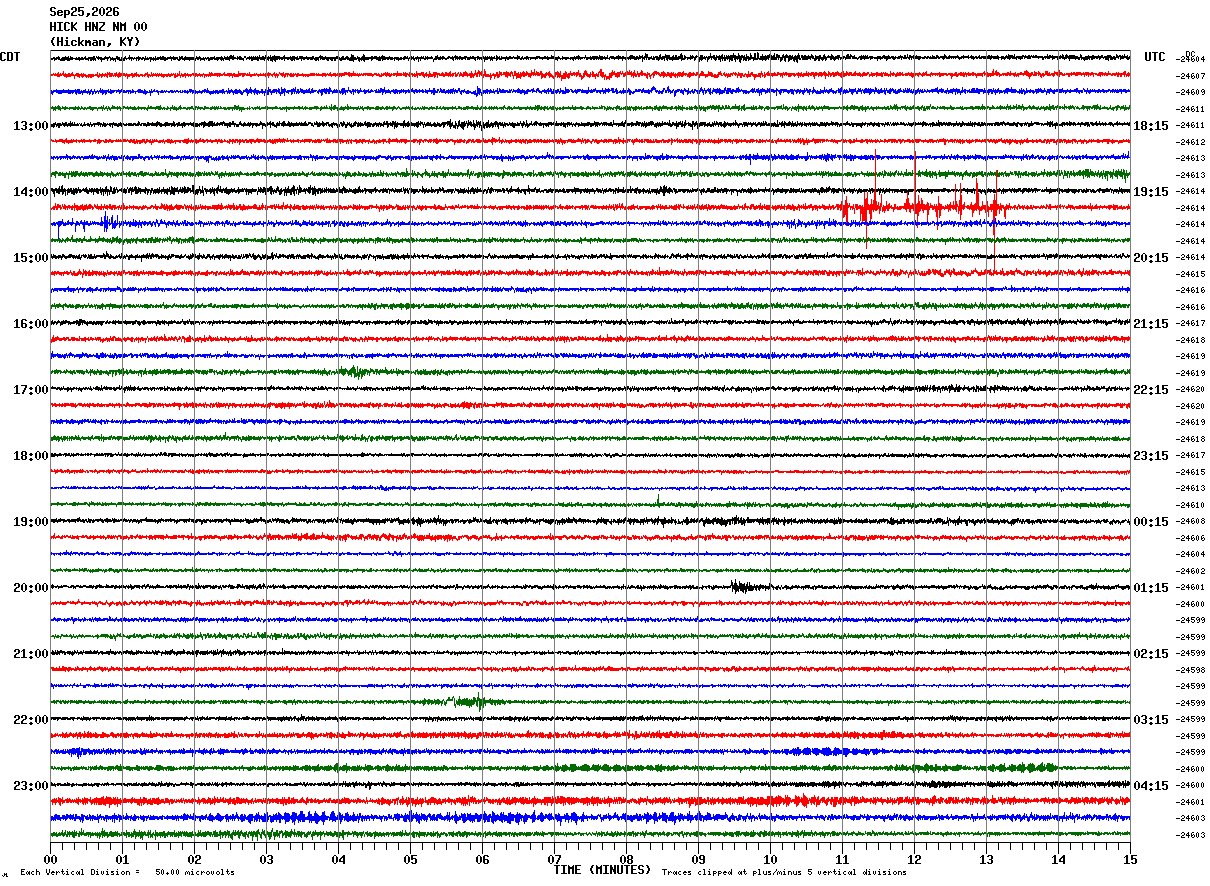The height and width of the screenshot is (886, 1210).
Task: Click the CDT column header
Action: coord(10,57)
